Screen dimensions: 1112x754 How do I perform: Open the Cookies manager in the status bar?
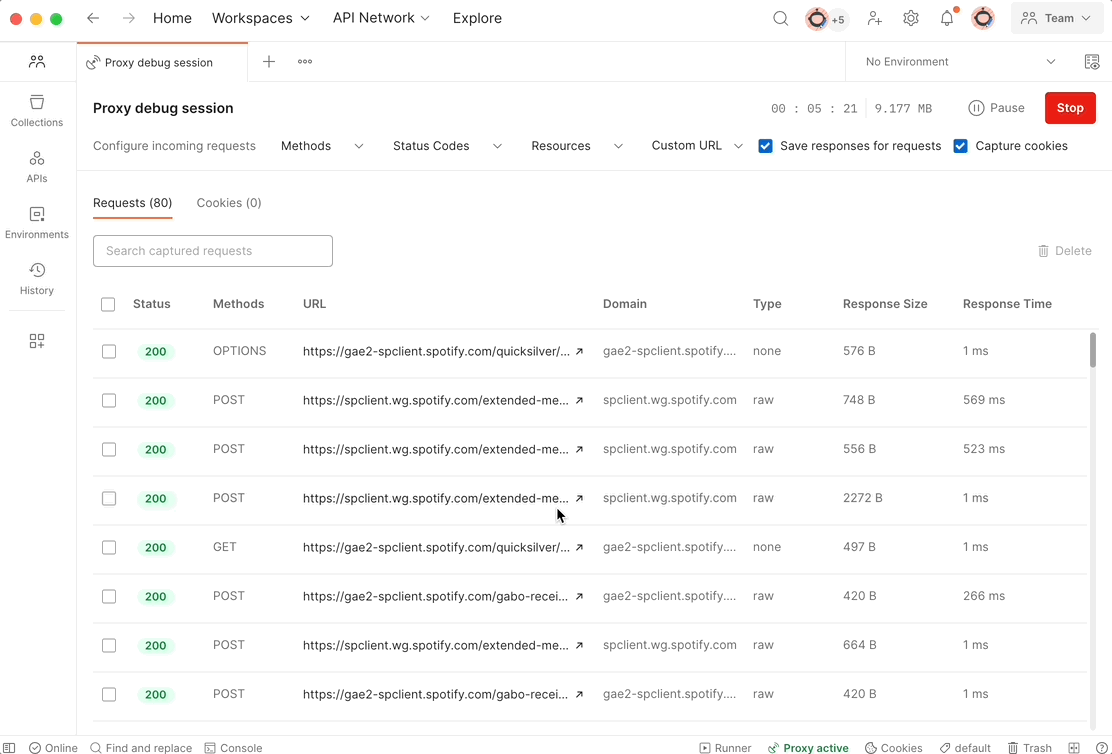pyautogui.click(x=893, y=747)
